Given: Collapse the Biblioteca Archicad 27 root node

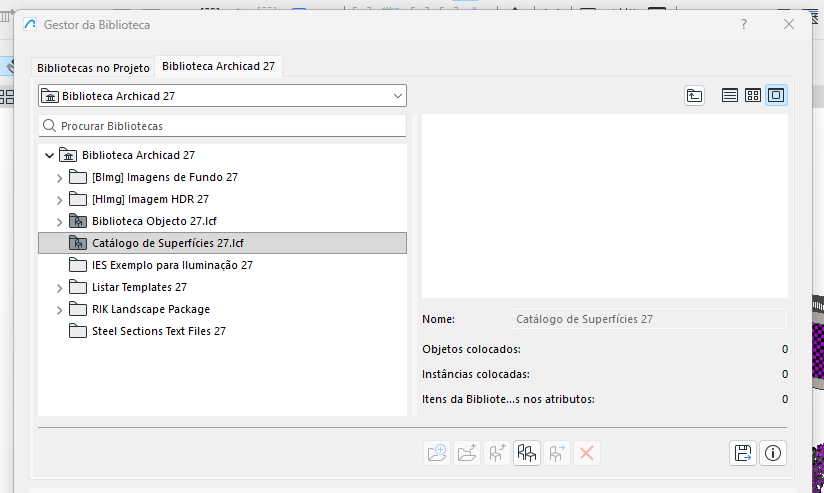Looking at the screenshot, I should (x=49, y=156).
